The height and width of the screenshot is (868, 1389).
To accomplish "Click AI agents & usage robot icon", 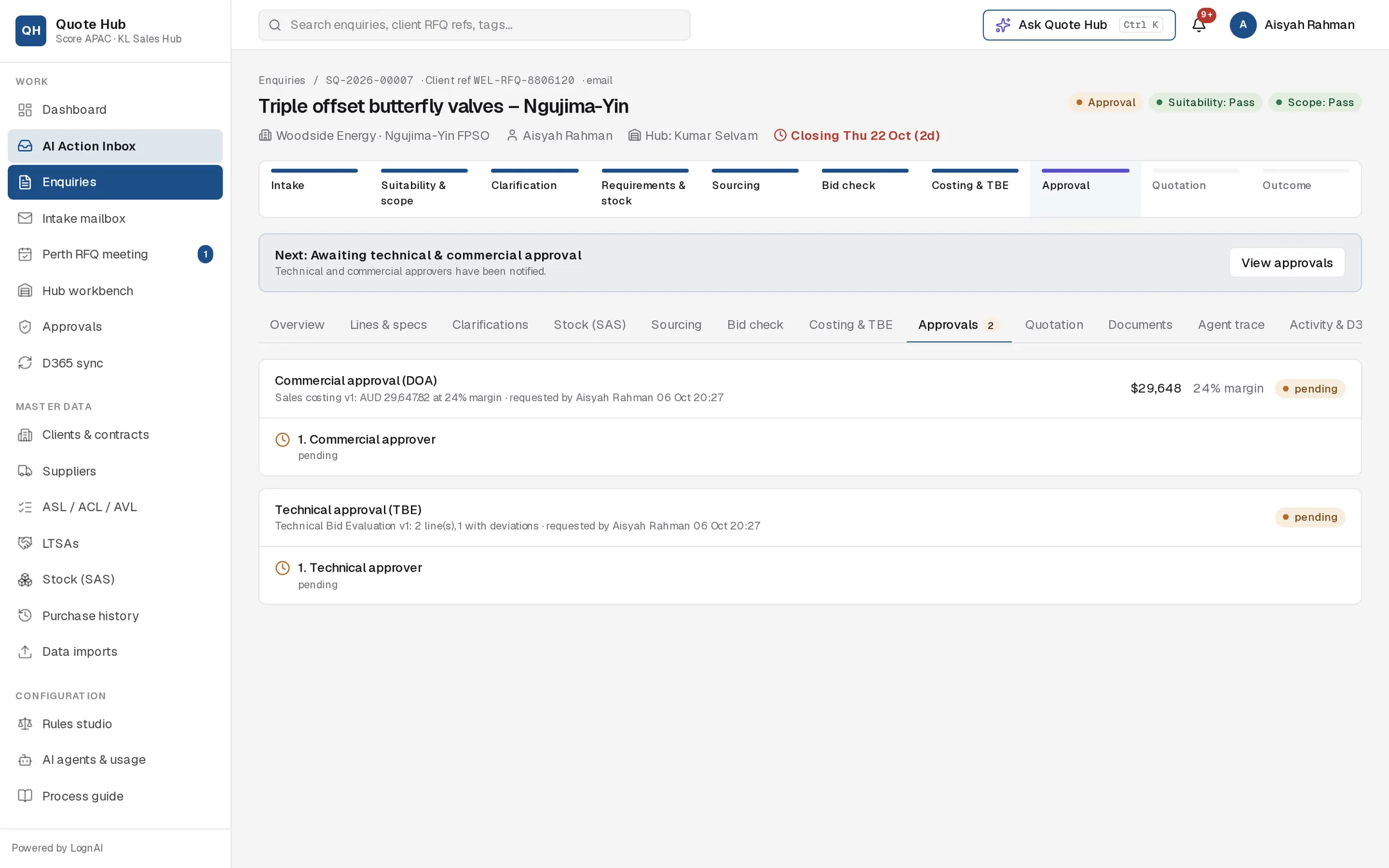I will [x=25, y=760].
